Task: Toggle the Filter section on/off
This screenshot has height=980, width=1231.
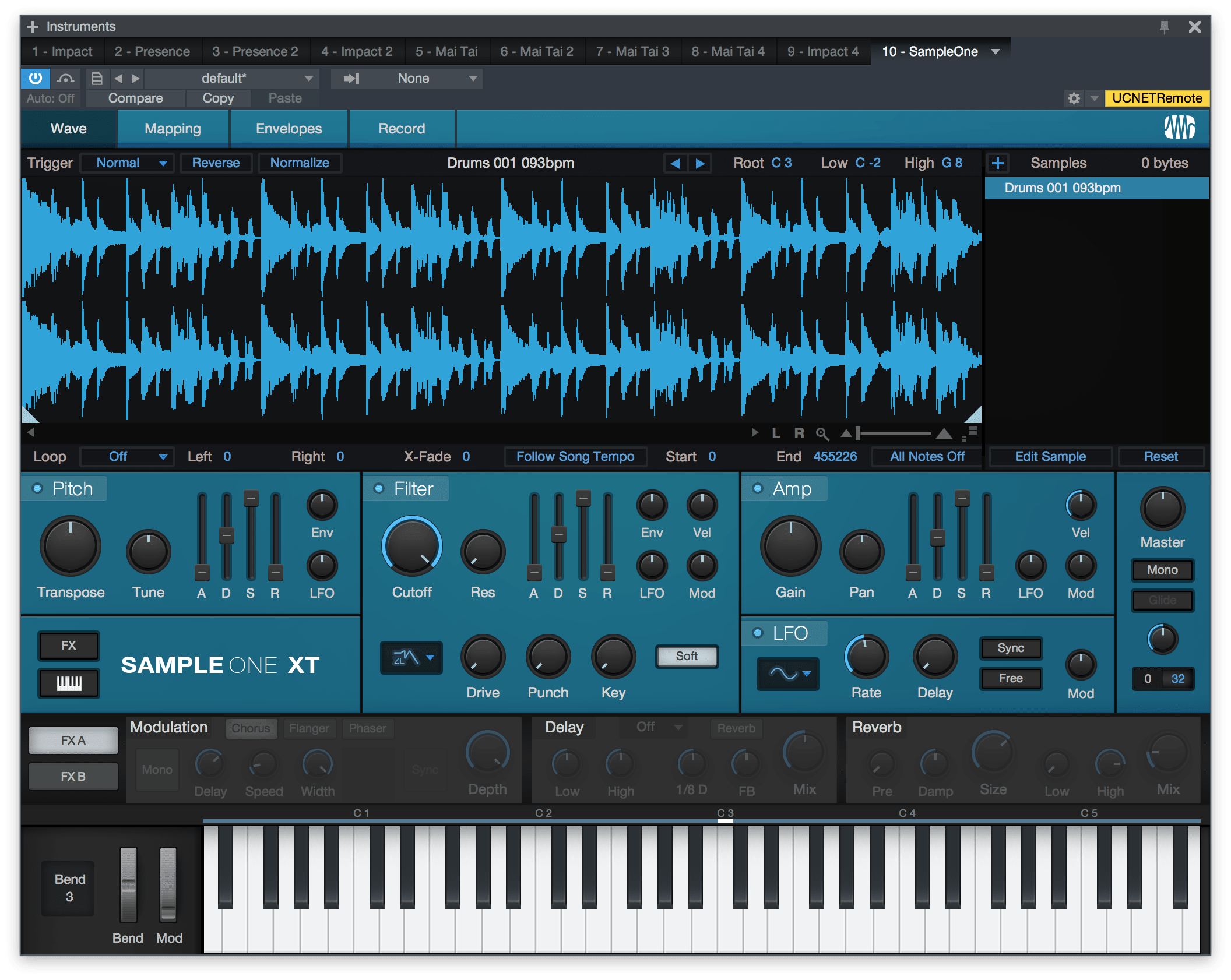Action: tap(379, 488)
